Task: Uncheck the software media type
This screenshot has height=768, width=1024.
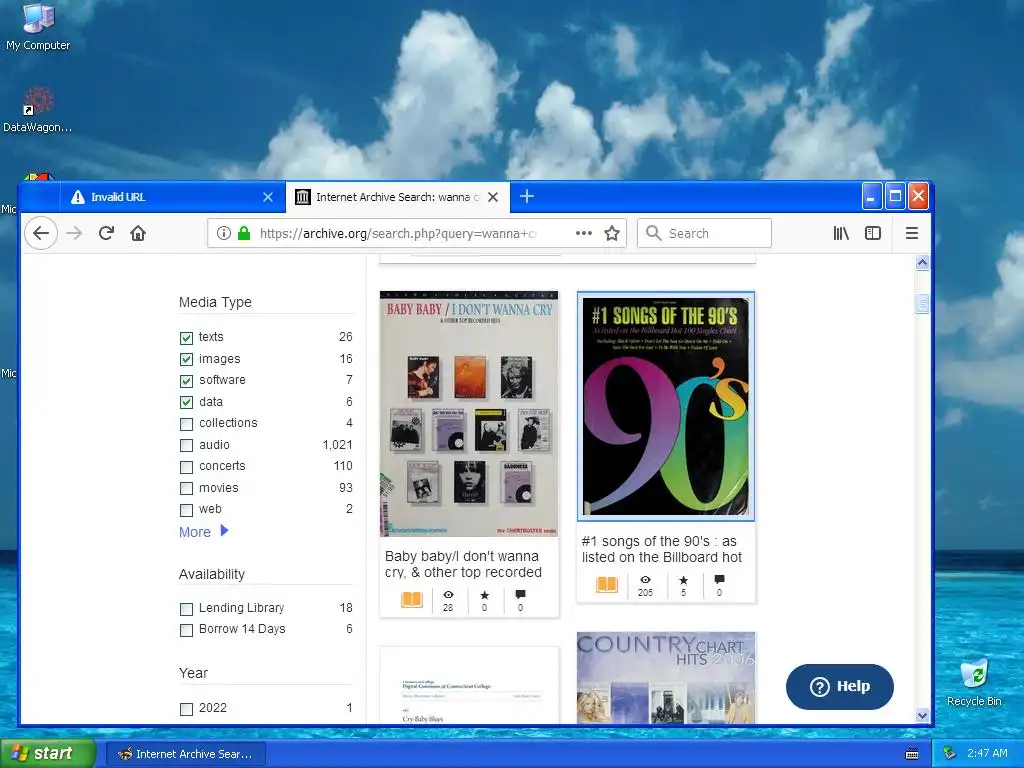Action: (186, 381)
